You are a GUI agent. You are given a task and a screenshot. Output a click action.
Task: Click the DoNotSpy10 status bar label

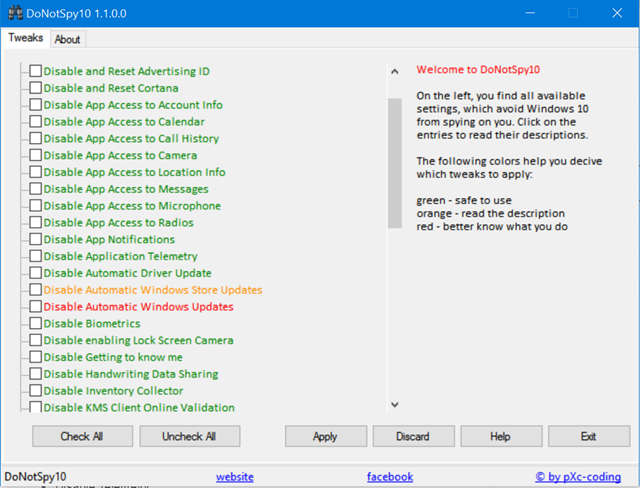pos(36,477)
